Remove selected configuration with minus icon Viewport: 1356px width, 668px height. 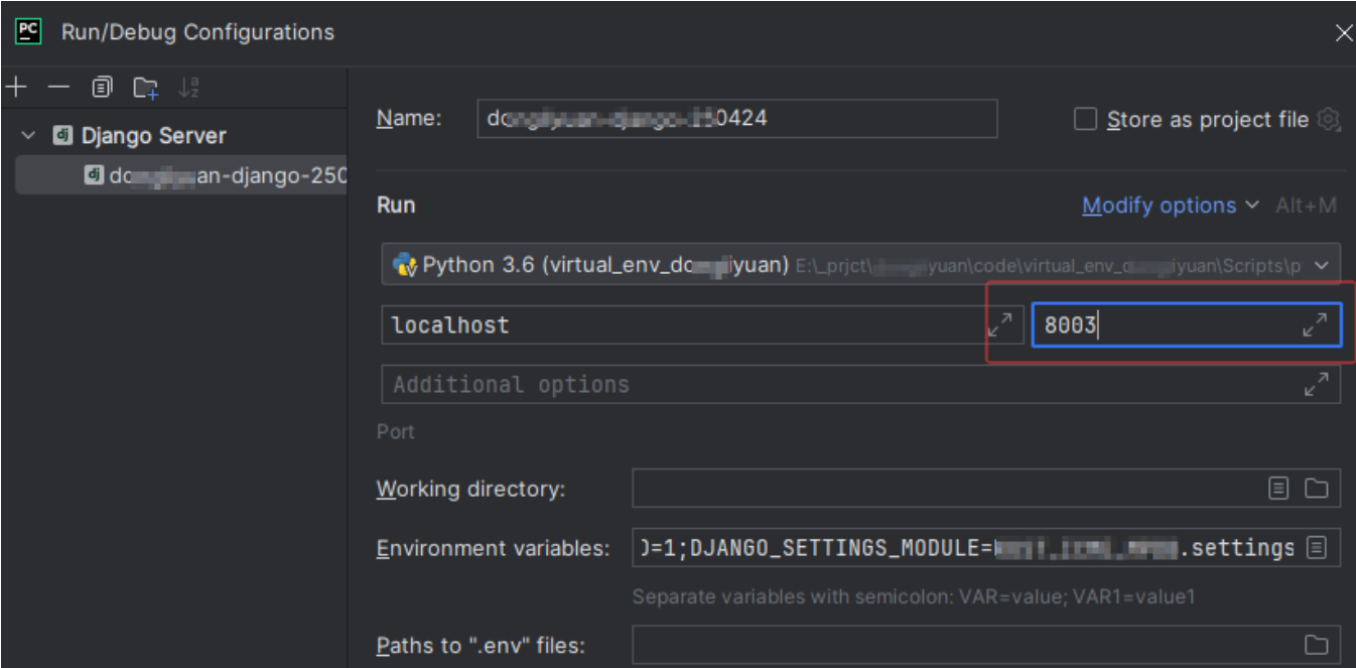click(x=59, y=88)
